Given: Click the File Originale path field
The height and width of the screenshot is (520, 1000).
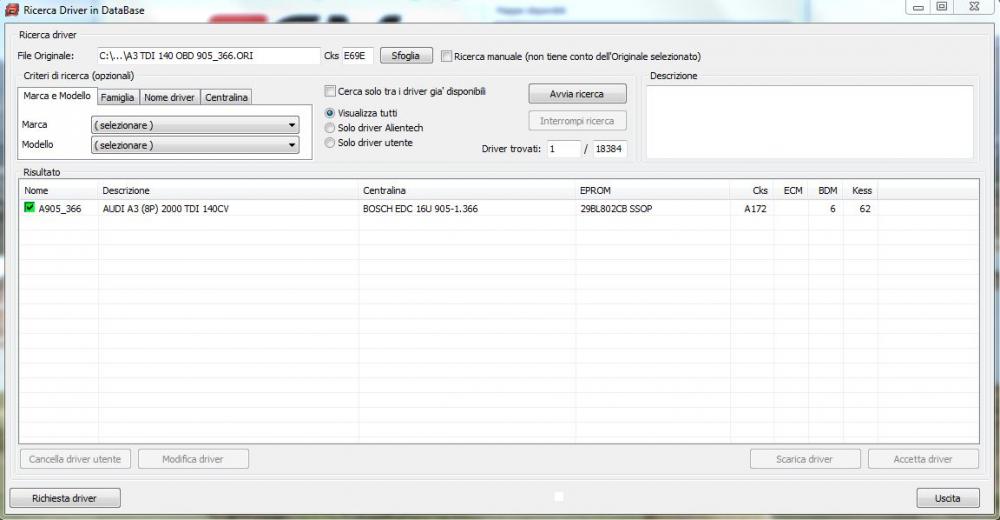Looking at the screenshot, I should (x=207, y=56).
